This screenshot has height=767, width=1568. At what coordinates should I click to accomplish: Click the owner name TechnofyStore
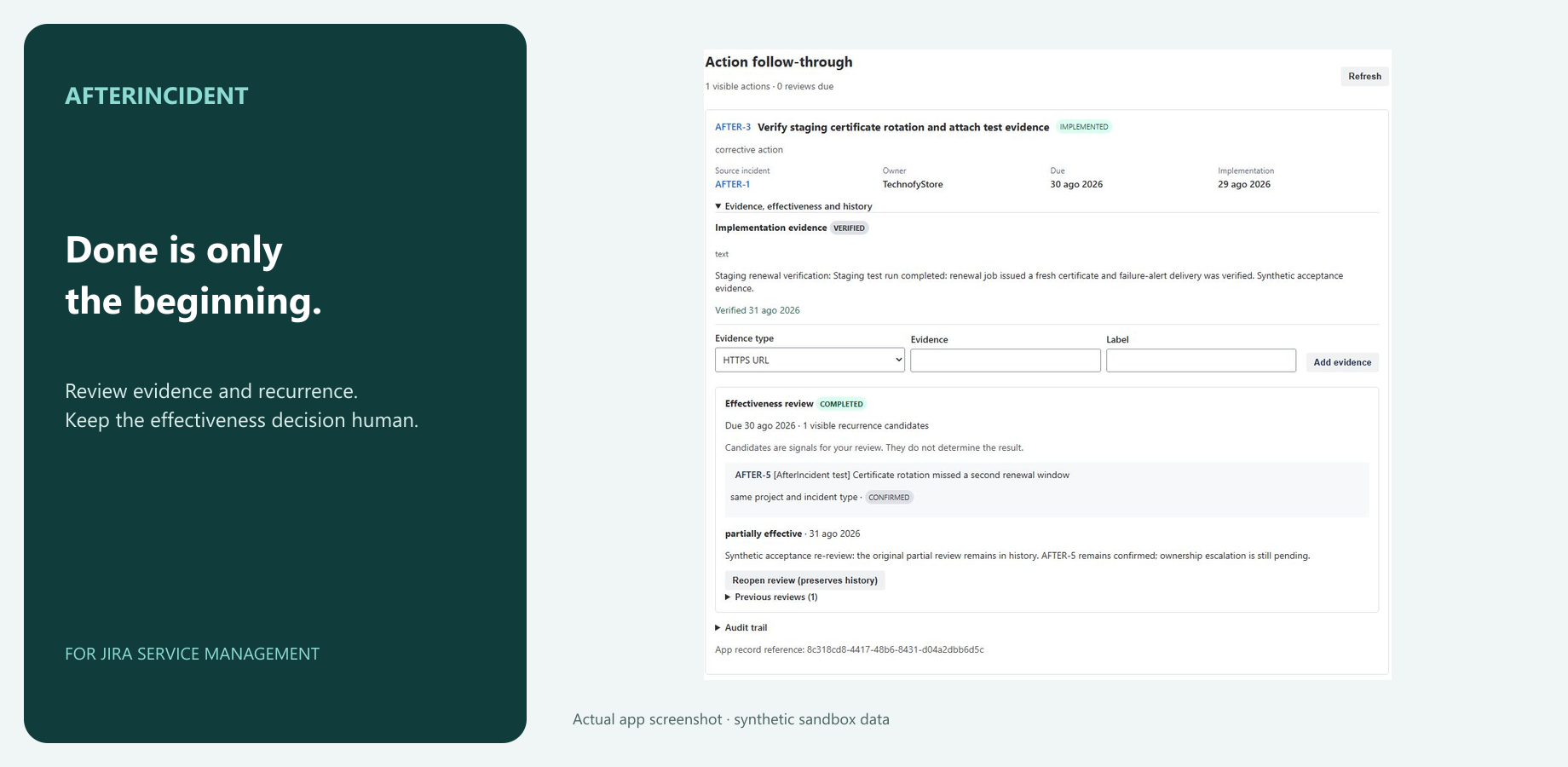913,184
